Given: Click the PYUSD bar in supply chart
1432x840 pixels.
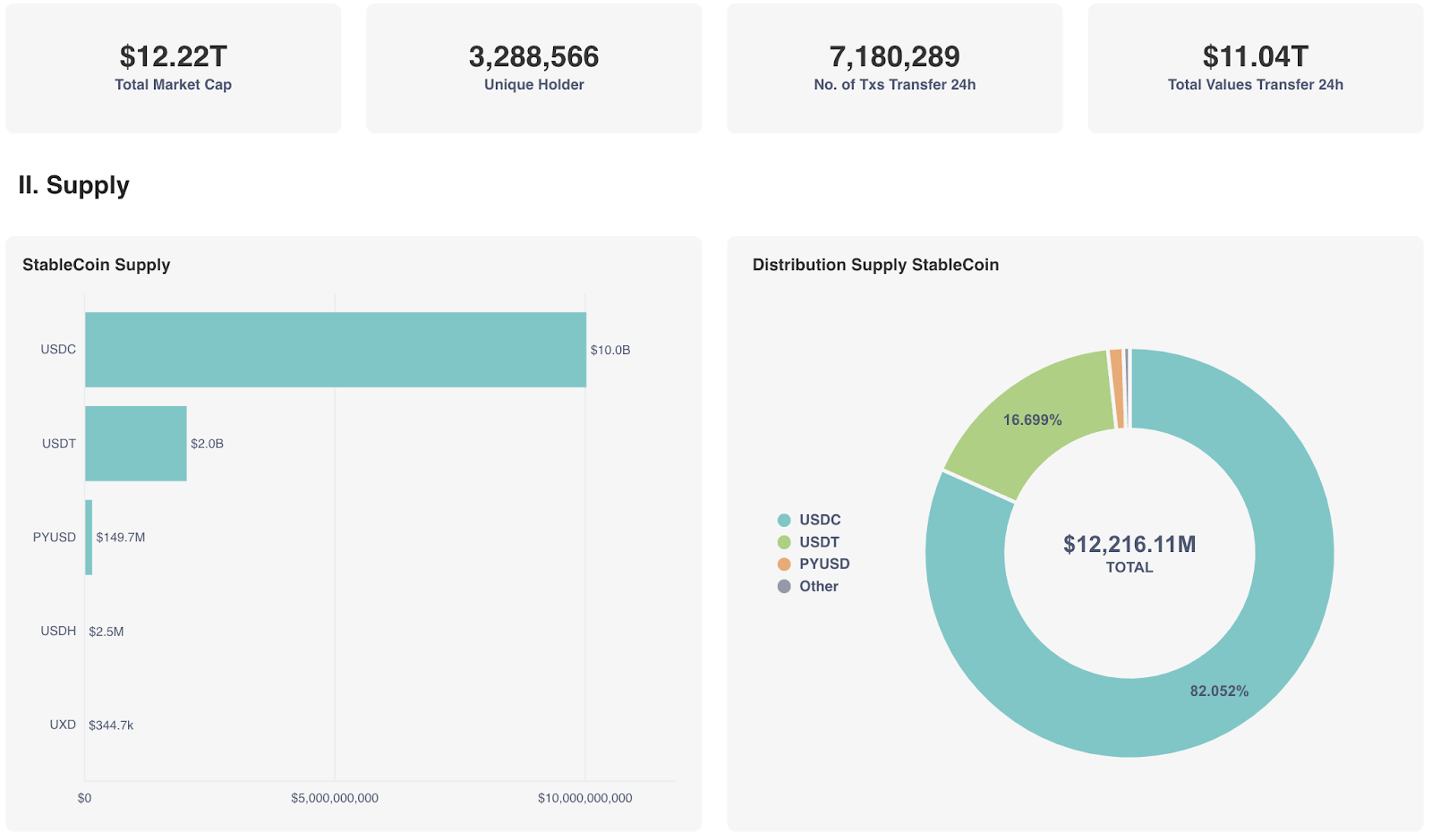Looking at the screenshot, I should 89,538.
